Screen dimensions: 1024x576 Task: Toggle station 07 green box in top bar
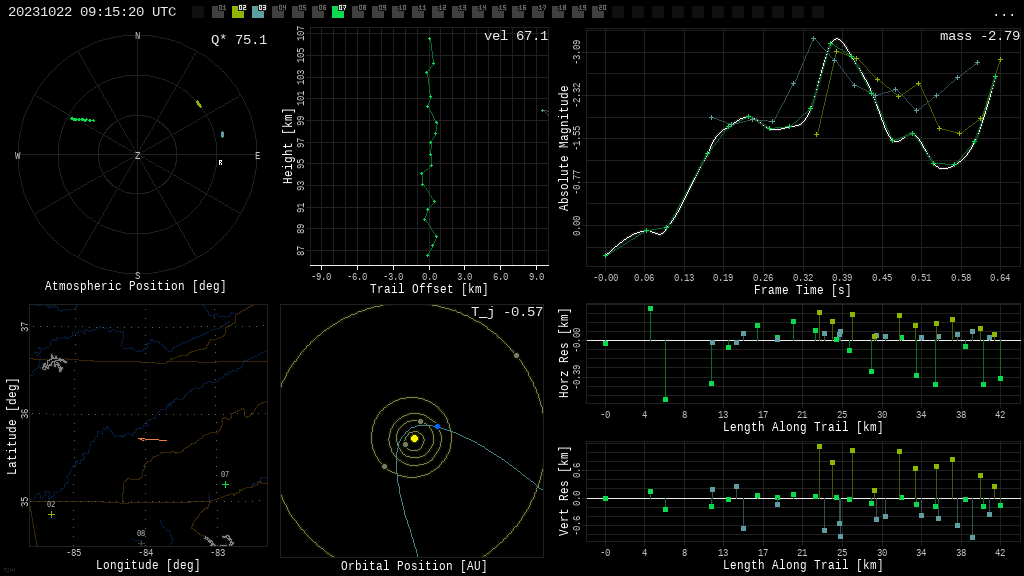coord(338,12)
